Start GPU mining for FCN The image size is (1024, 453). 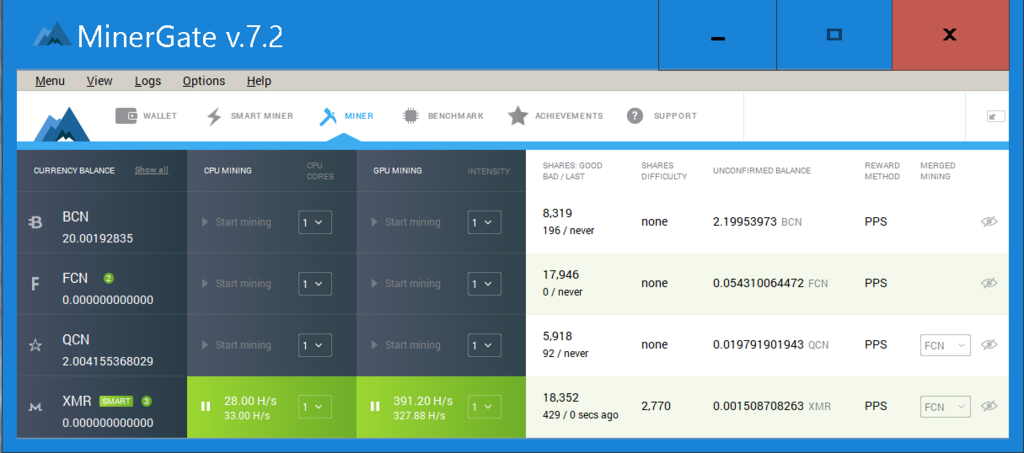(406, 283)
